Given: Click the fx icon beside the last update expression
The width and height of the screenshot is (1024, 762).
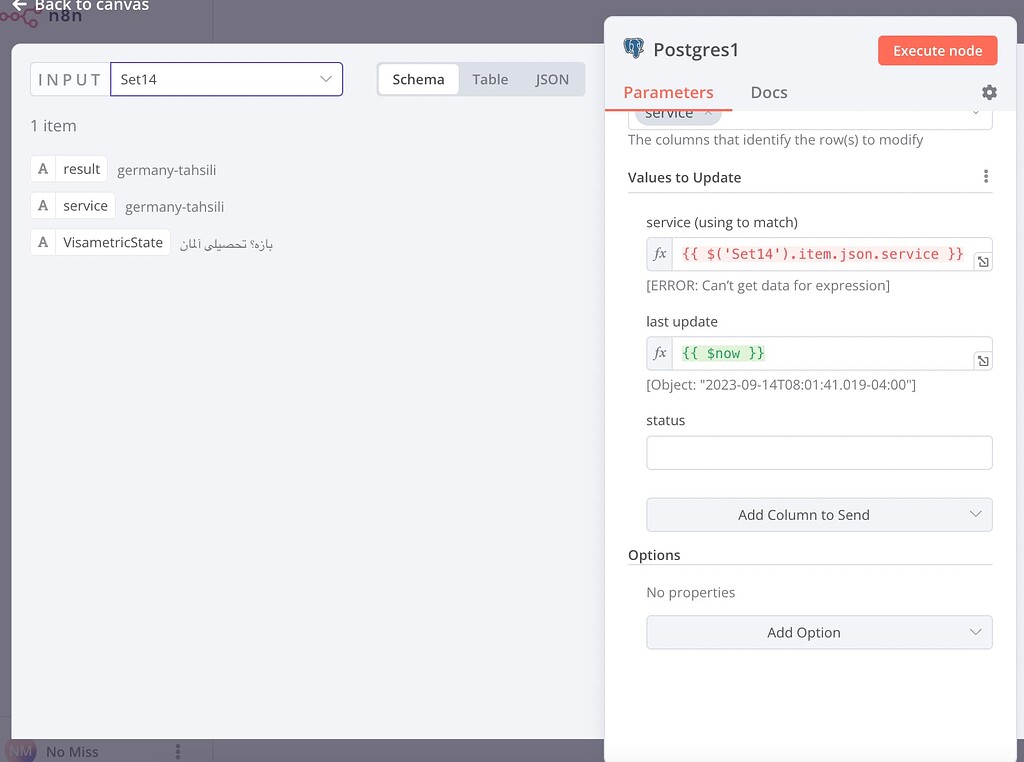Looking at the screenshot, I should click(x=659, y=352).
